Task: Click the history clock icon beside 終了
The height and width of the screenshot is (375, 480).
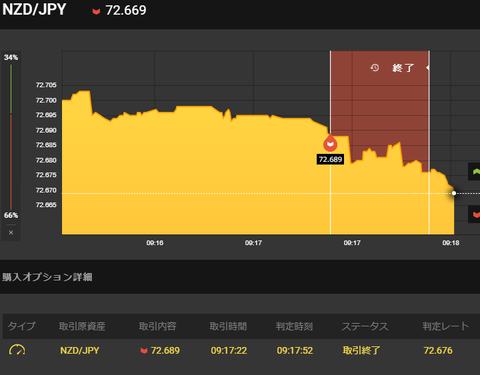Action: 375,68
